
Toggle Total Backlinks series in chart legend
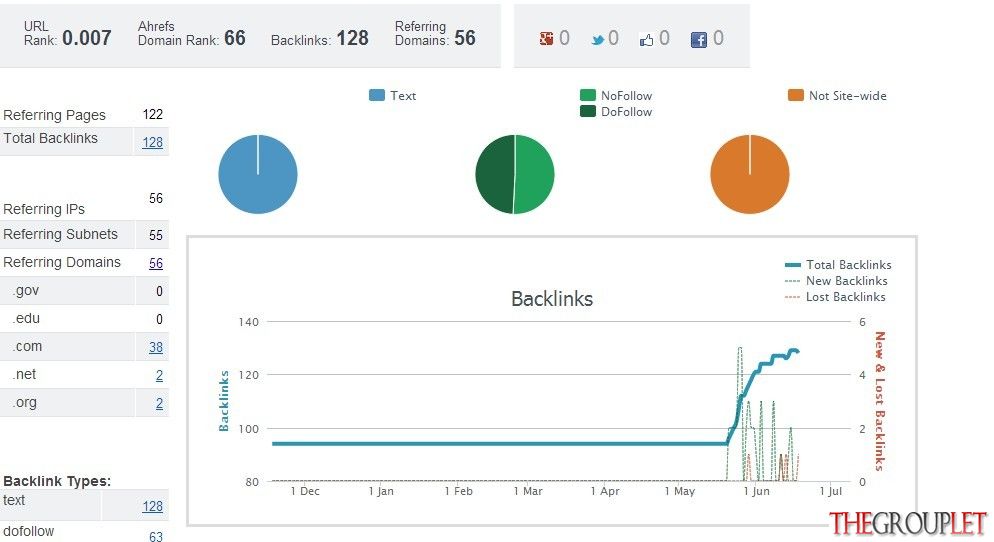point(837,264)
